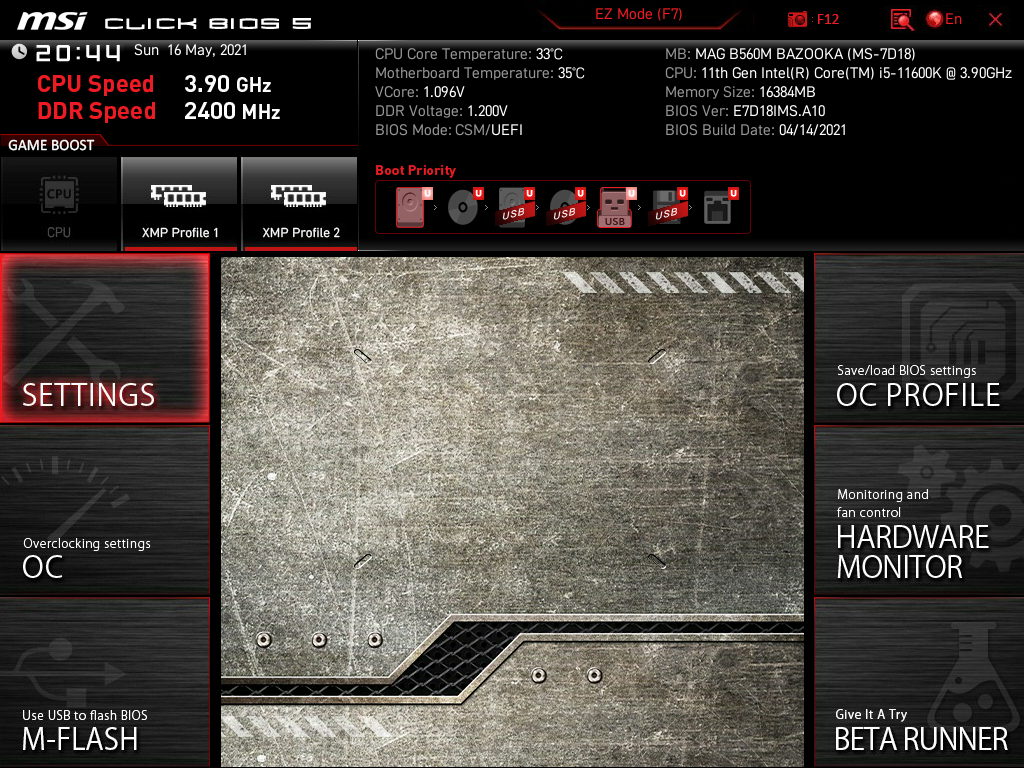Click the Memory Size 16384MB text
This screenshot has height=768, width=1024.
(x=740, y=92)
